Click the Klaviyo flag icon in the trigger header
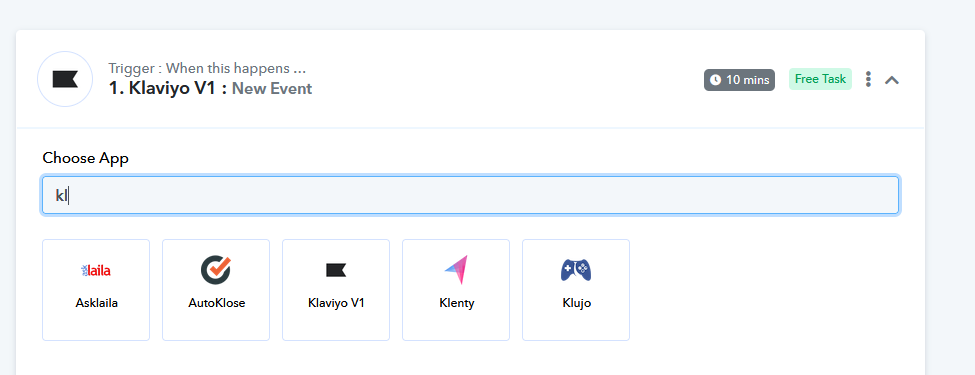The image size is (975, 375). click(65, 79)
